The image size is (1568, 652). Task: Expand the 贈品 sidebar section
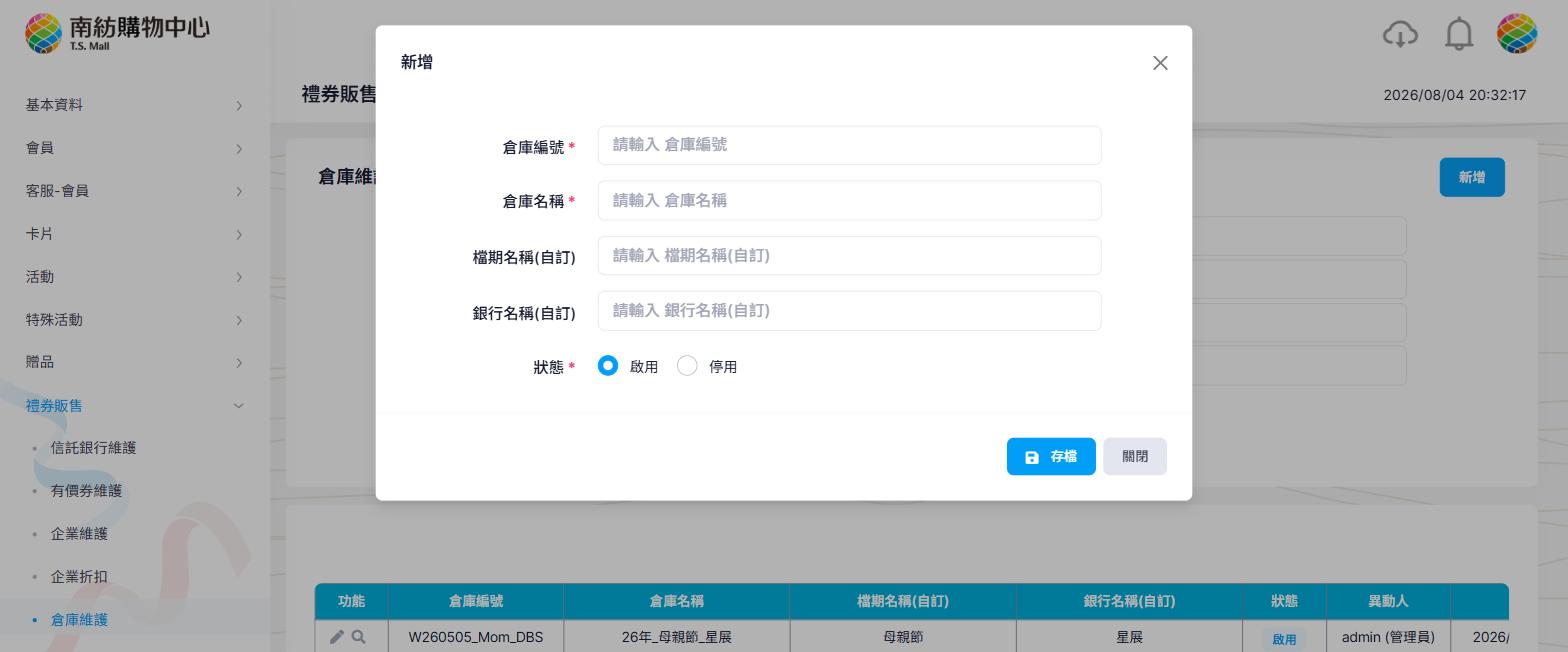coord(135,362)
